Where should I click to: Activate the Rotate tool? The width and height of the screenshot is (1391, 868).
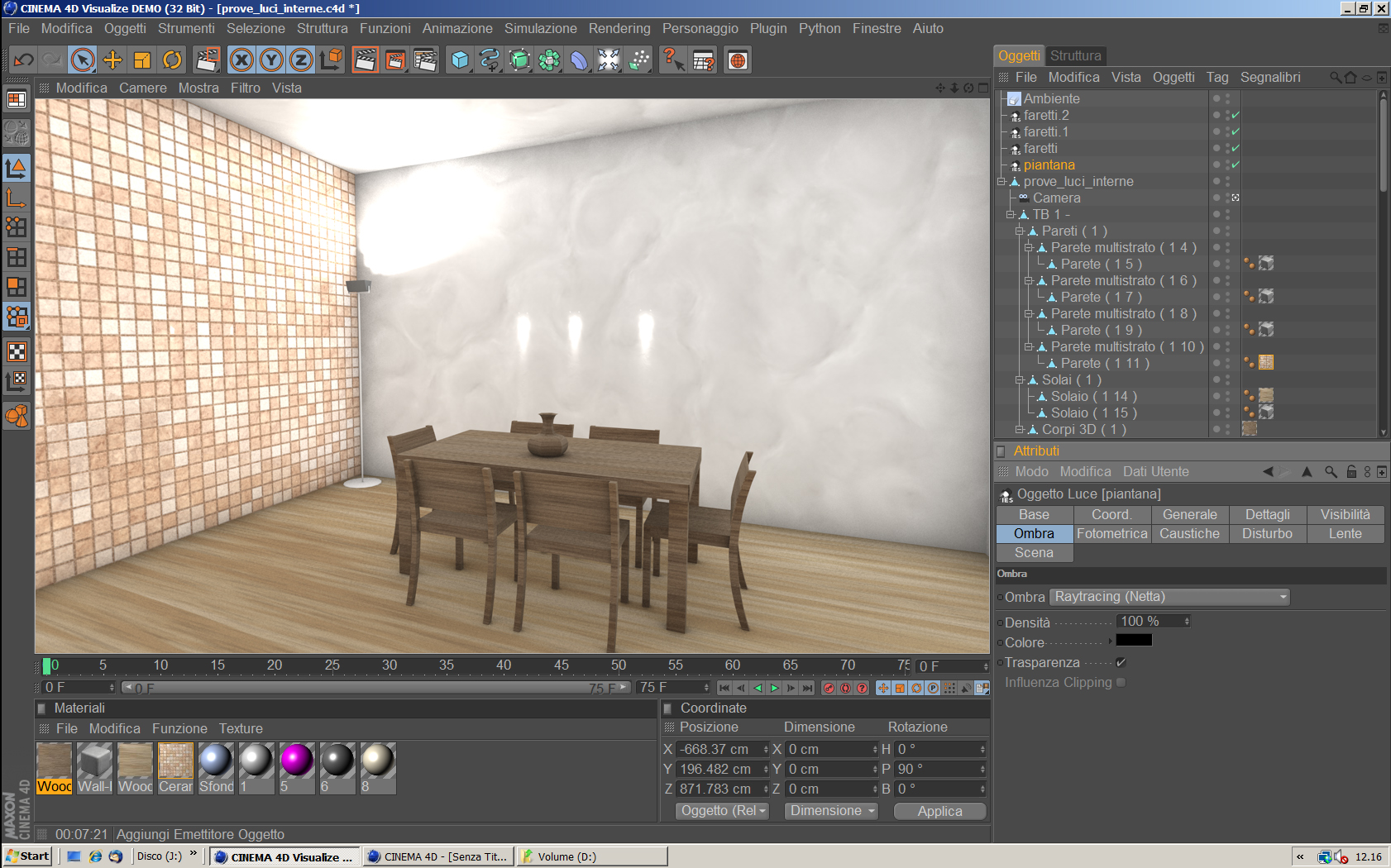click(172, 60)
